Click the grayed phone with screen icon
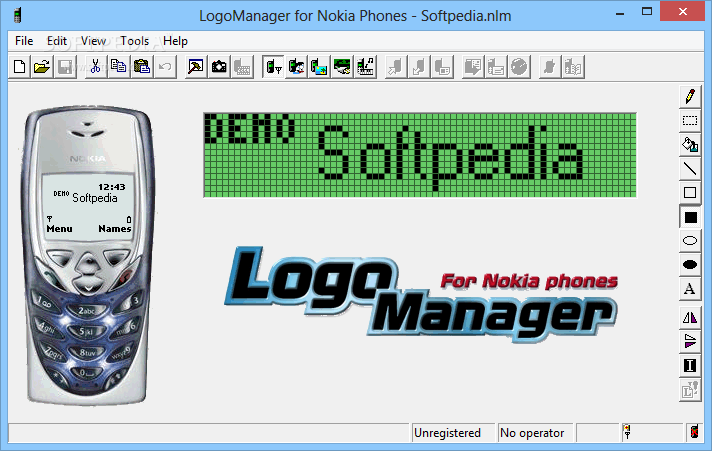This screenshot has height=451, width=712. (x=442, y=67)
